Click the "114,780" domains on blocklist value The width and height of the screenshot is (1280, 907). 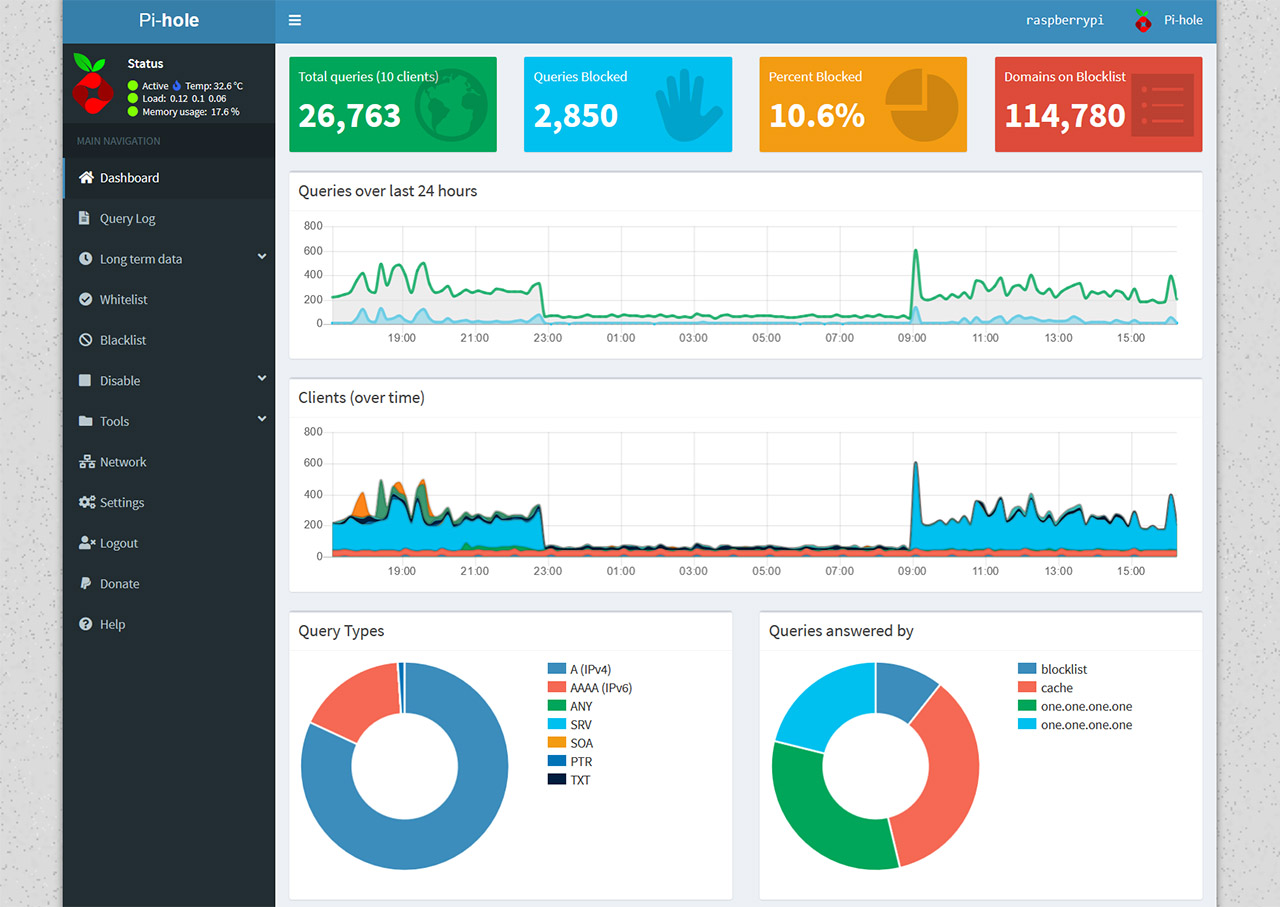(x=1065, y=116)
